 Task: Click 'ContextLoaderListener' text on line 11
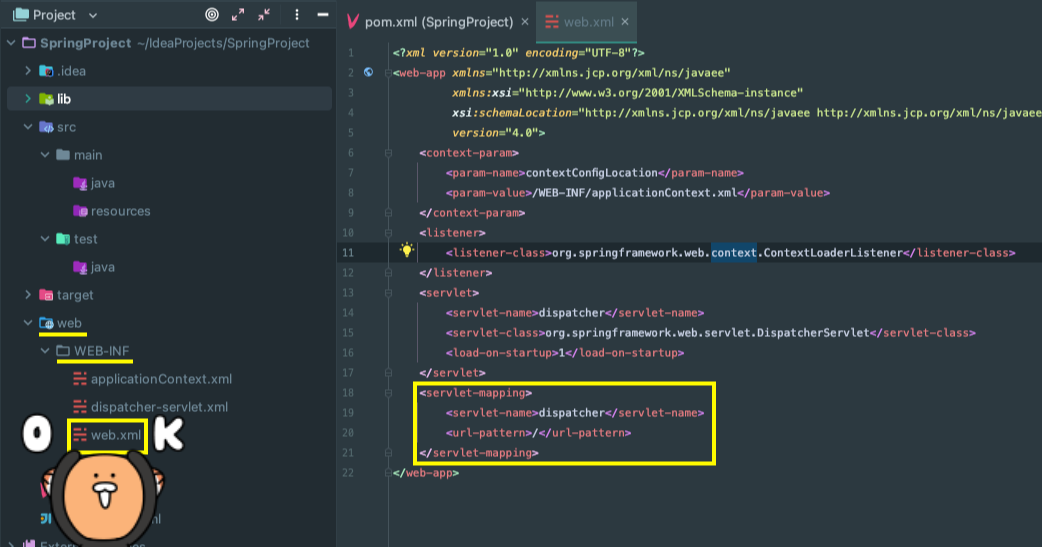tap(833, 253)
